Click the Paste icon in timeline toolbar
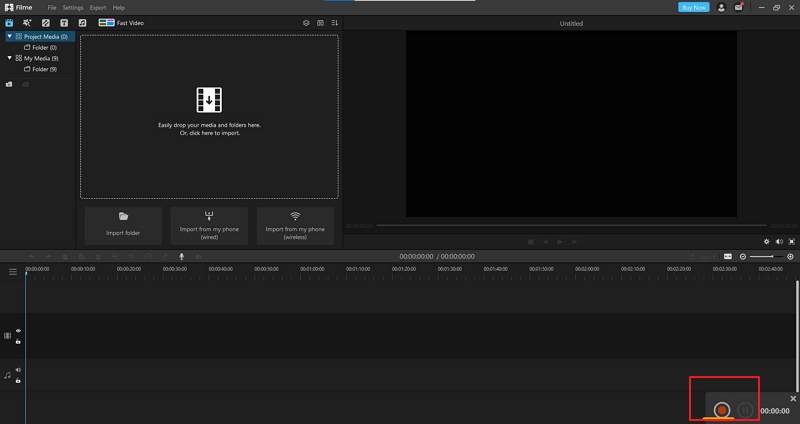This screenshot has height=424, width=800. (82, 257)
